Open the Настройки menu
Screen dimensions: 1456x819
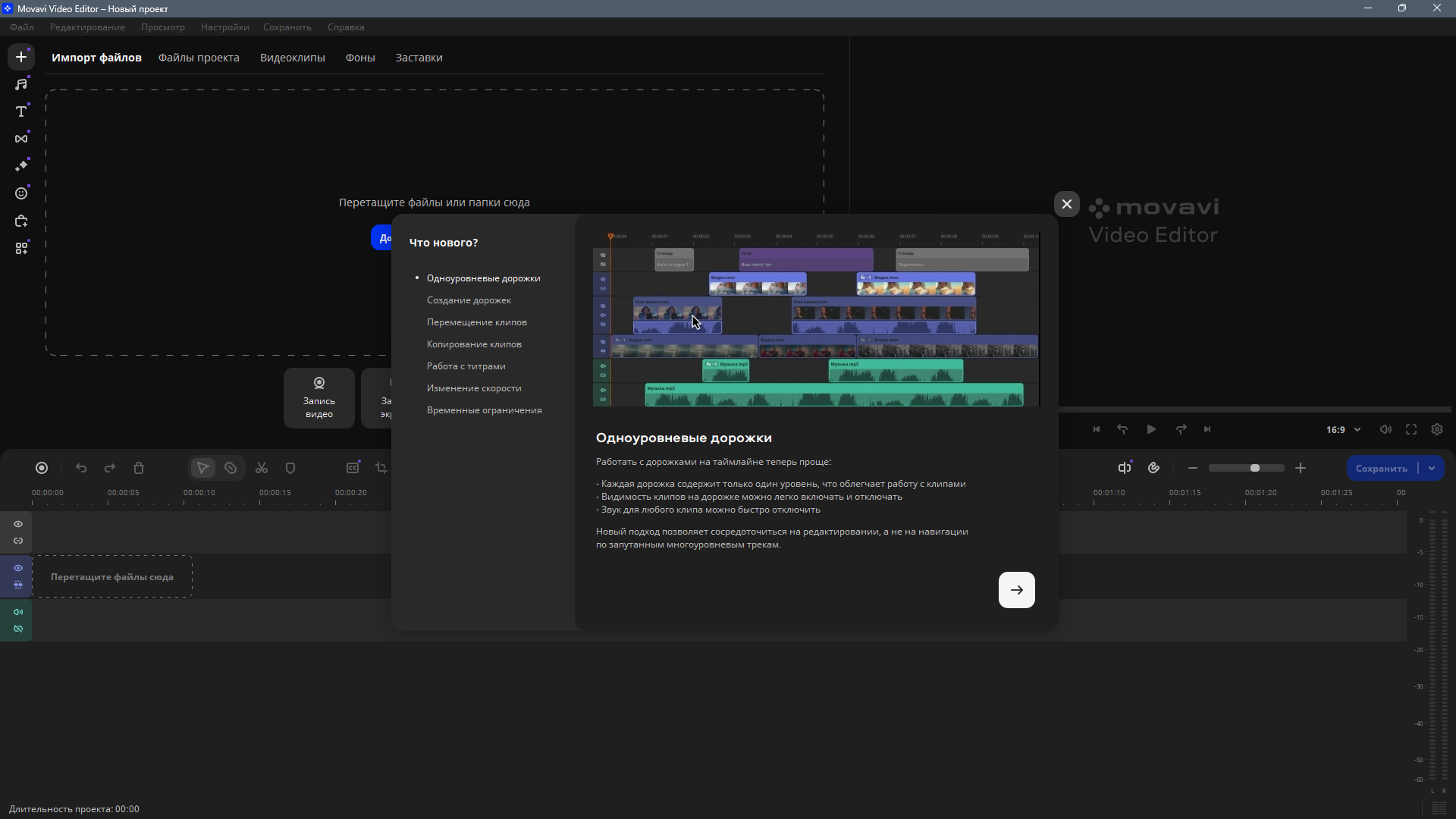[x=224, y=27]
